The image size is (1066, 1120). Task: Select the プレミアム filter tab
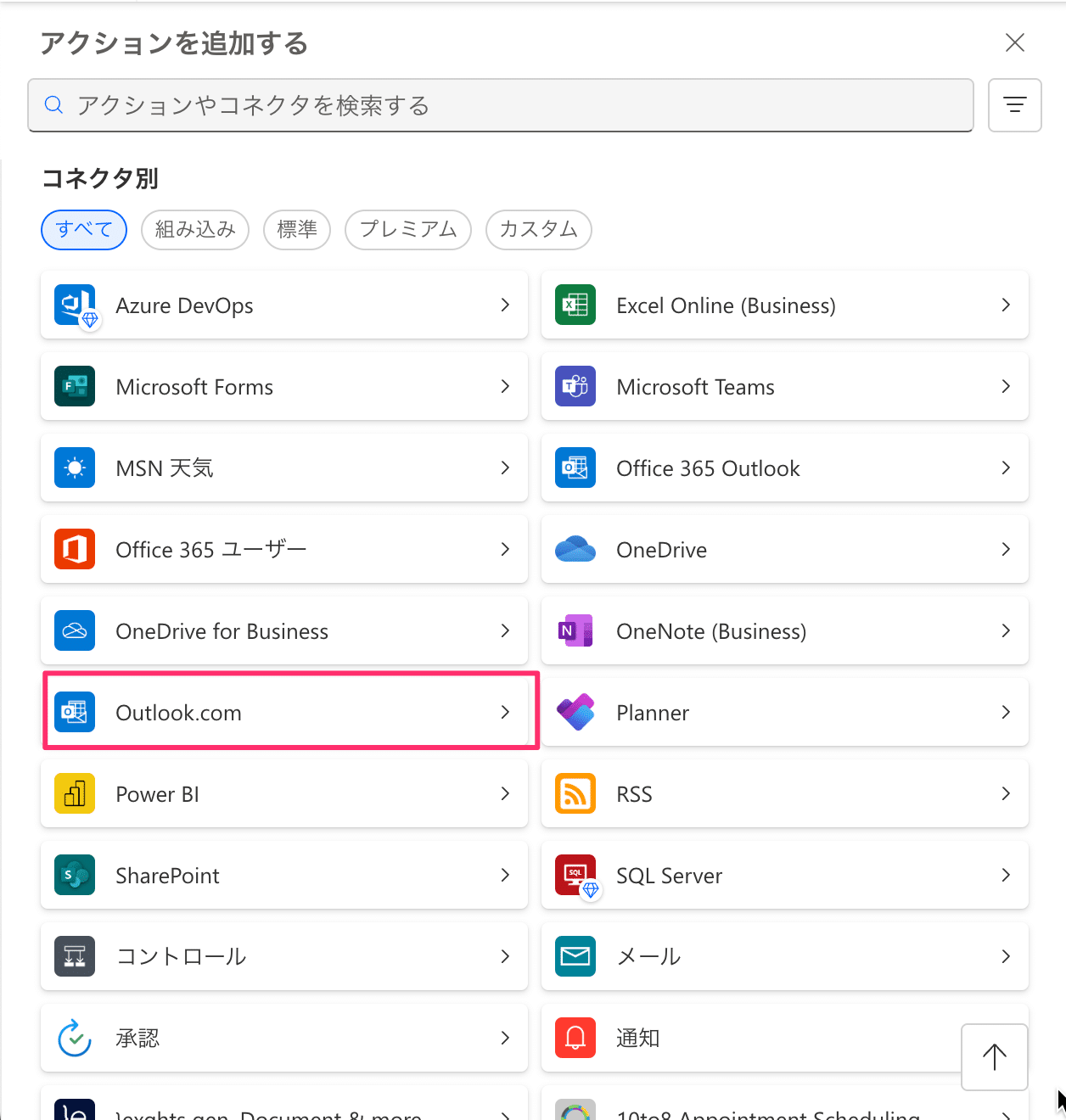pyautogui.click(x=408, y=230)
